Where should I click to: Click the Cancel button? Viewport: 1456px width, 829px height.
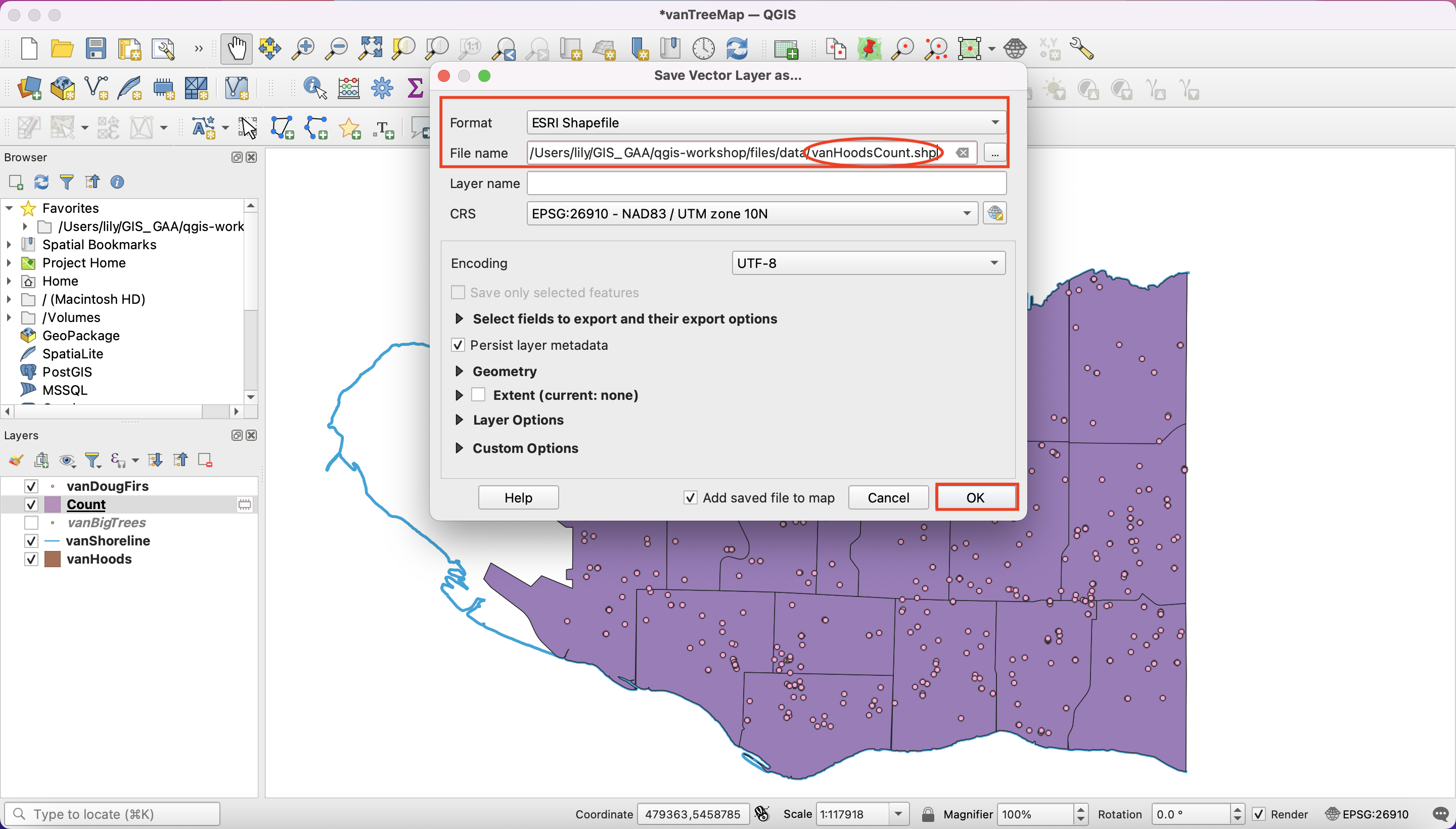[x=888, y=497]
